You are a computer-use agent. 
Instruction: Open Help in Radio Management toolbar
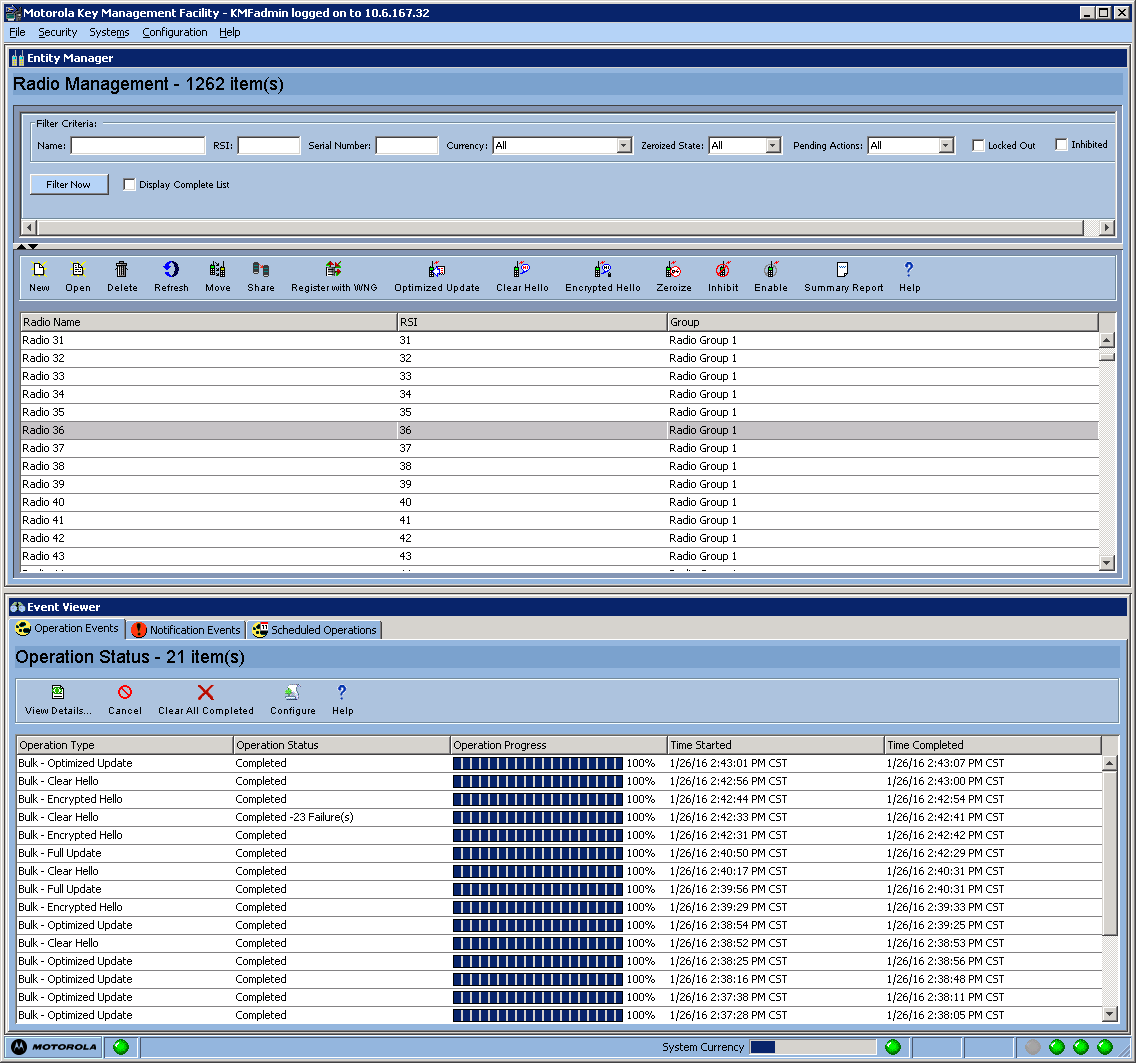[909, 277]
